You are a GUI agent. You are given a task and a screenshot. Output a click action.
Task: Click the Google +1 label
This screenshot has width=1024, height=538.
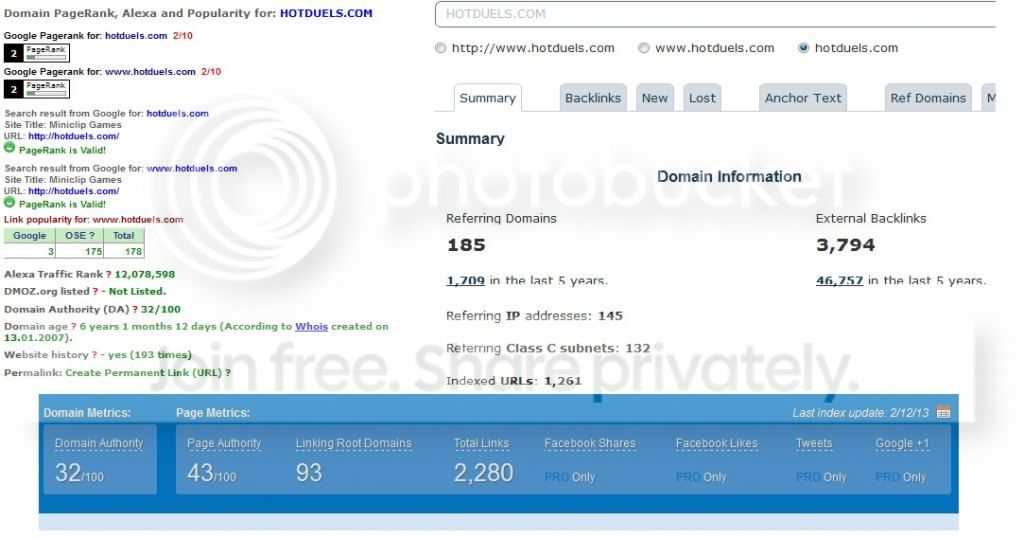tap(902, 443)
